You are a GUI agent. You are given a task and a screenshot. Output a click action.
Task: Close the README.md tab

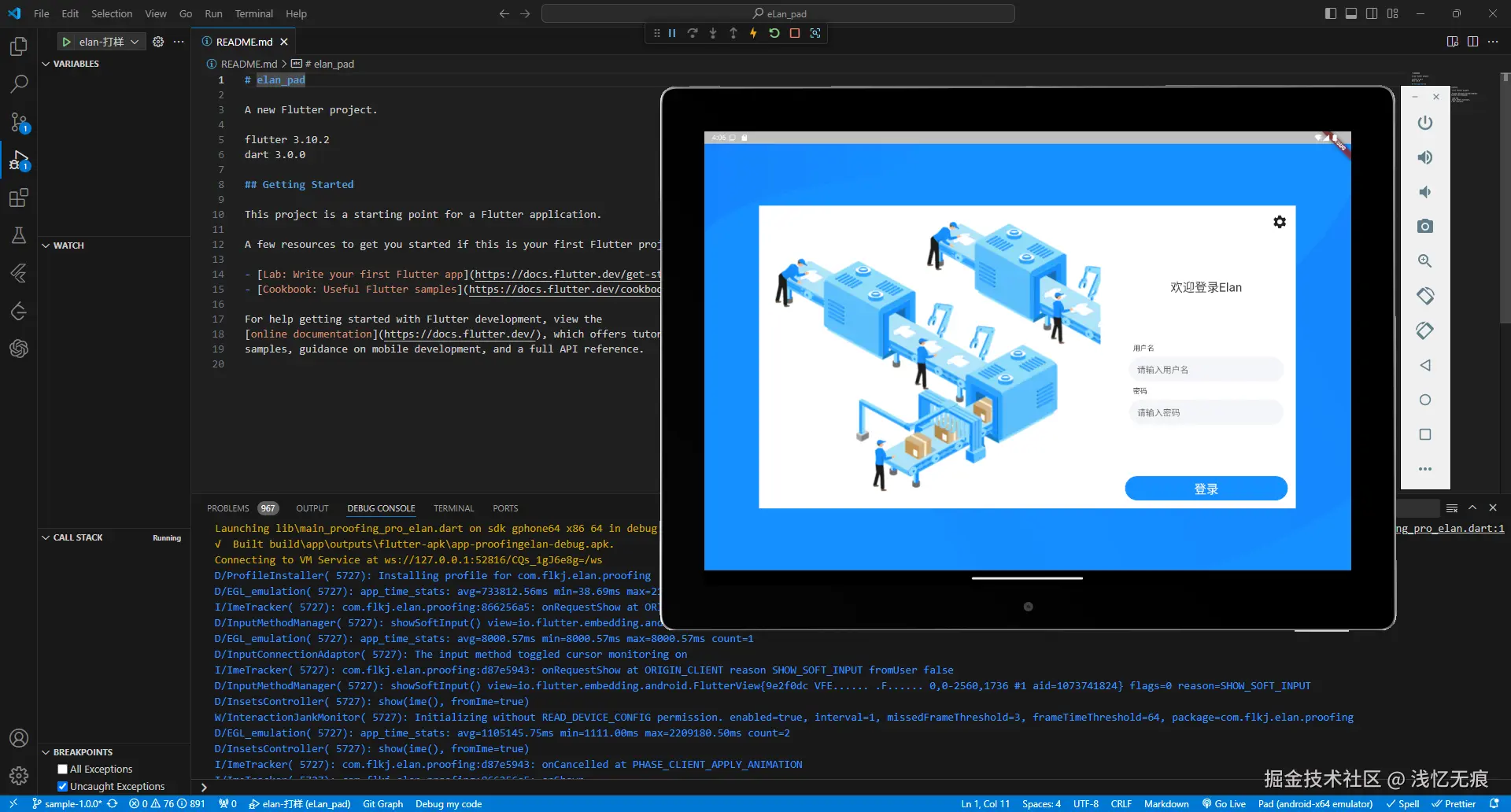click(284, 42)
